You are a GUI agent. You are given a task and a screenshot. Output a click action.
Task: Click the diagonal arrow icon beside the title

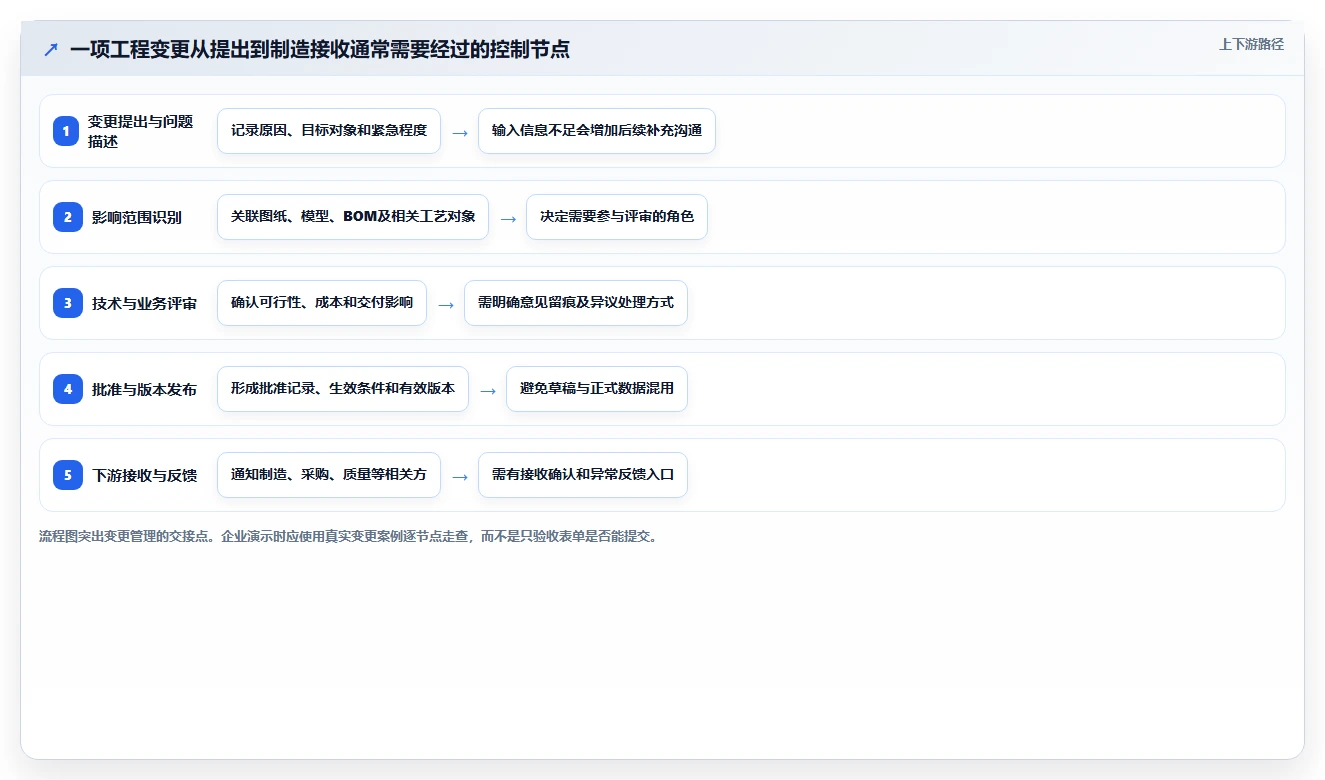(51, 49)
